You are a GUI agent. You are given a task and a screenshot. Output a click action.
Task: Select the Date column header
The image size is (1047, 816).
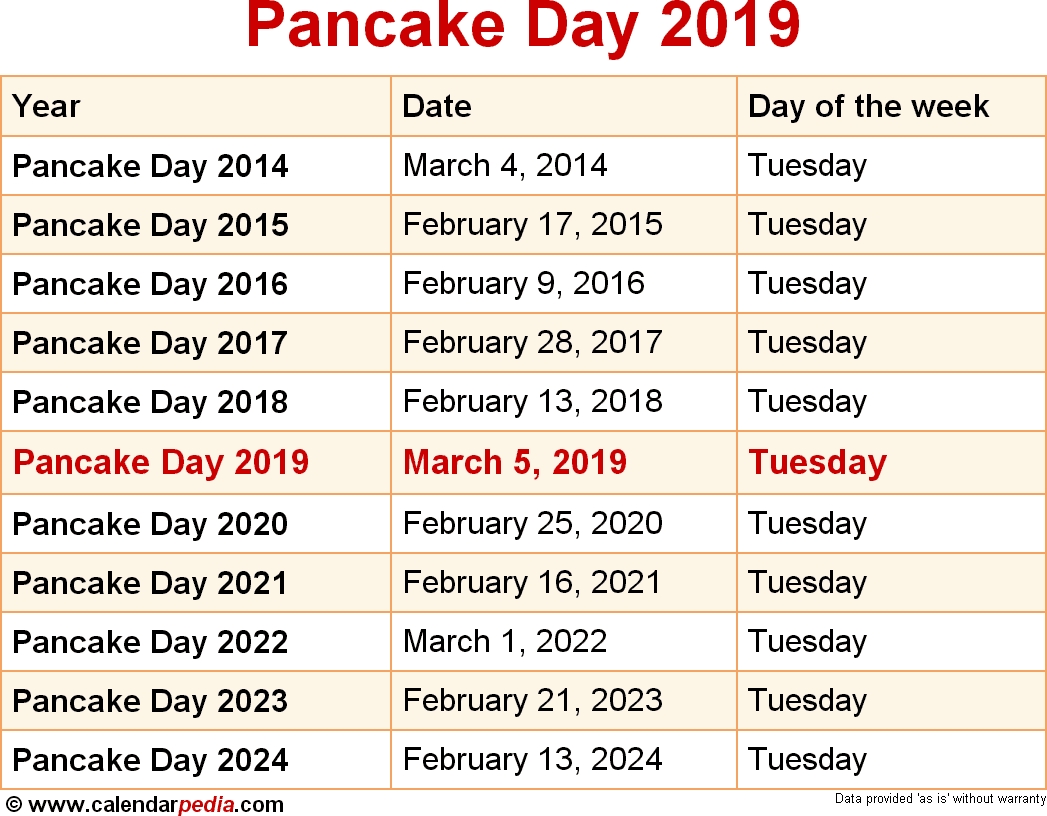437,106
